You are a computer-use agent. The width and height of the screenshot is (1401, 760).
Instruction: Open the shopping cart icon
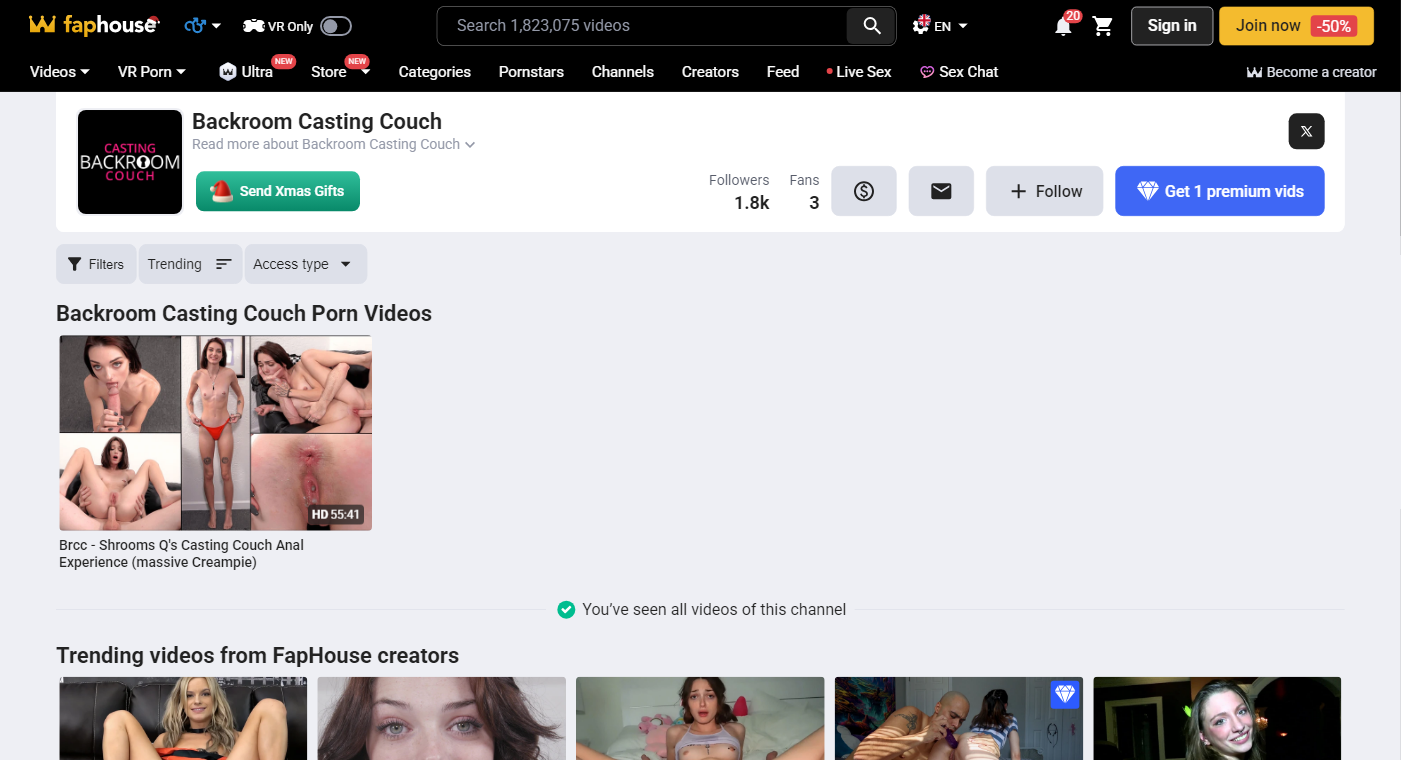coord(1103,26)
